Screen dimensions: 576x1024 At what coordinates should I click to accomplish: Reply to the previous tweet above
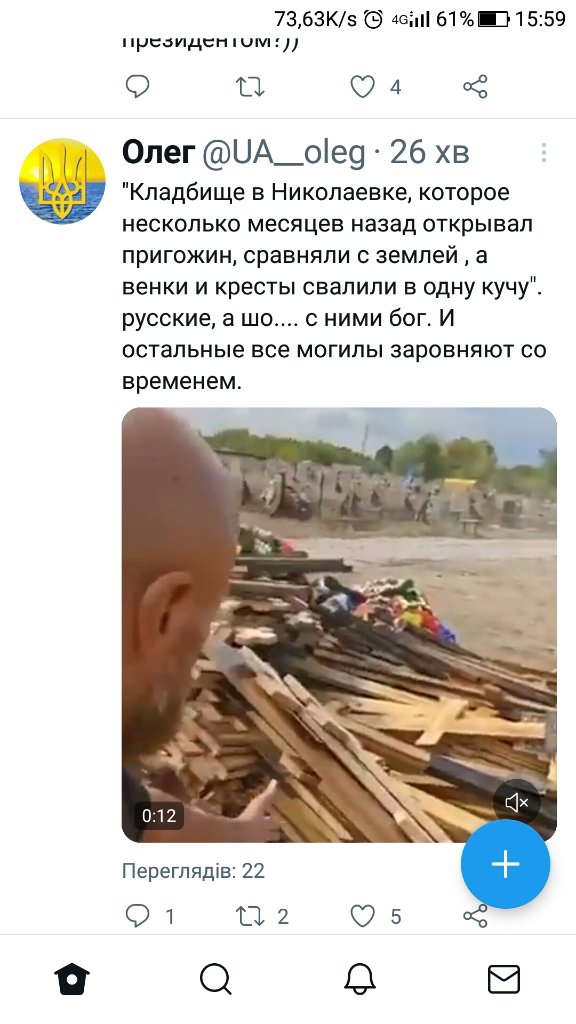coord(137,86)
